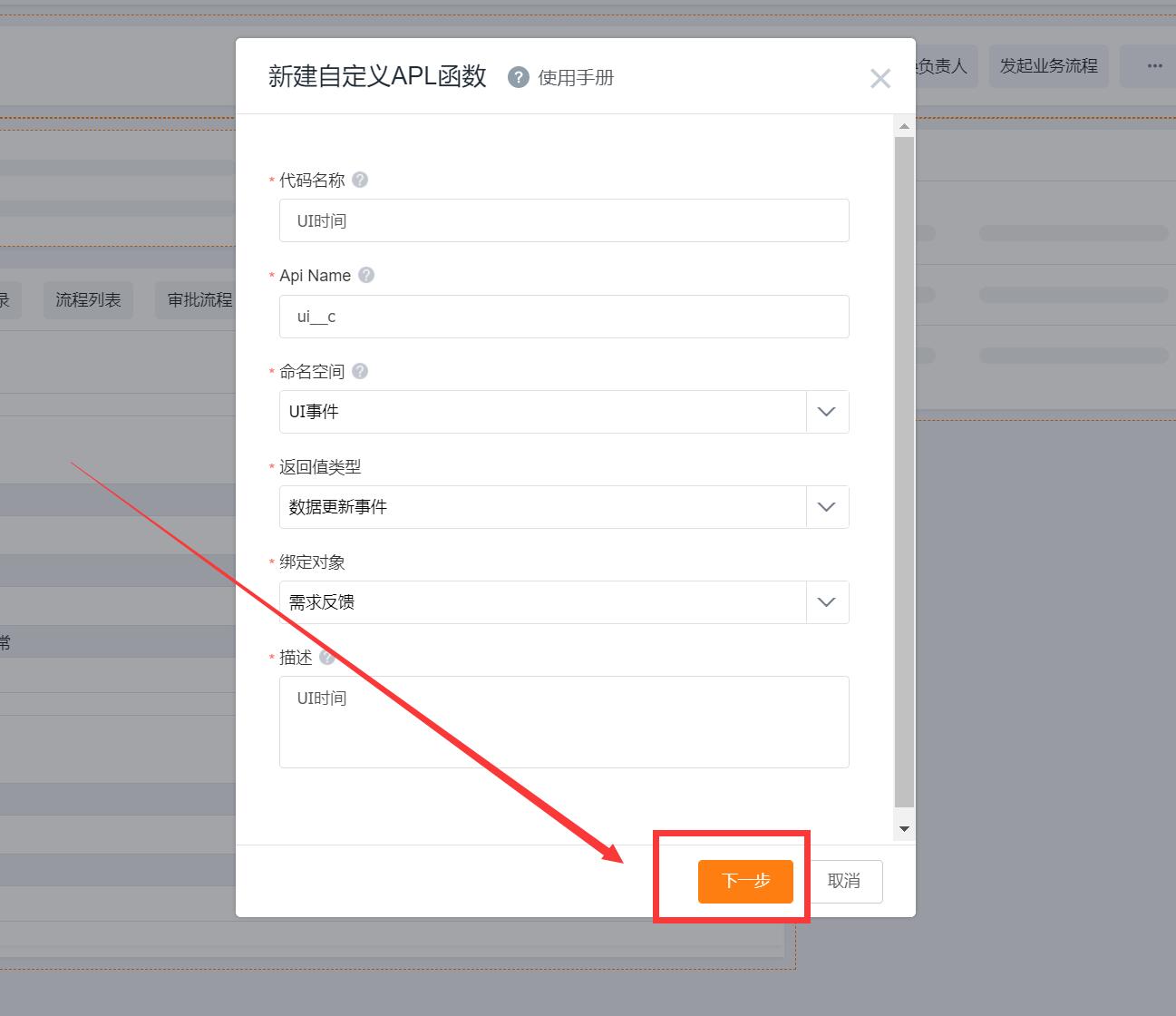Focus the Api Name input field
1176x1016 pixels.
coord(564,317)
